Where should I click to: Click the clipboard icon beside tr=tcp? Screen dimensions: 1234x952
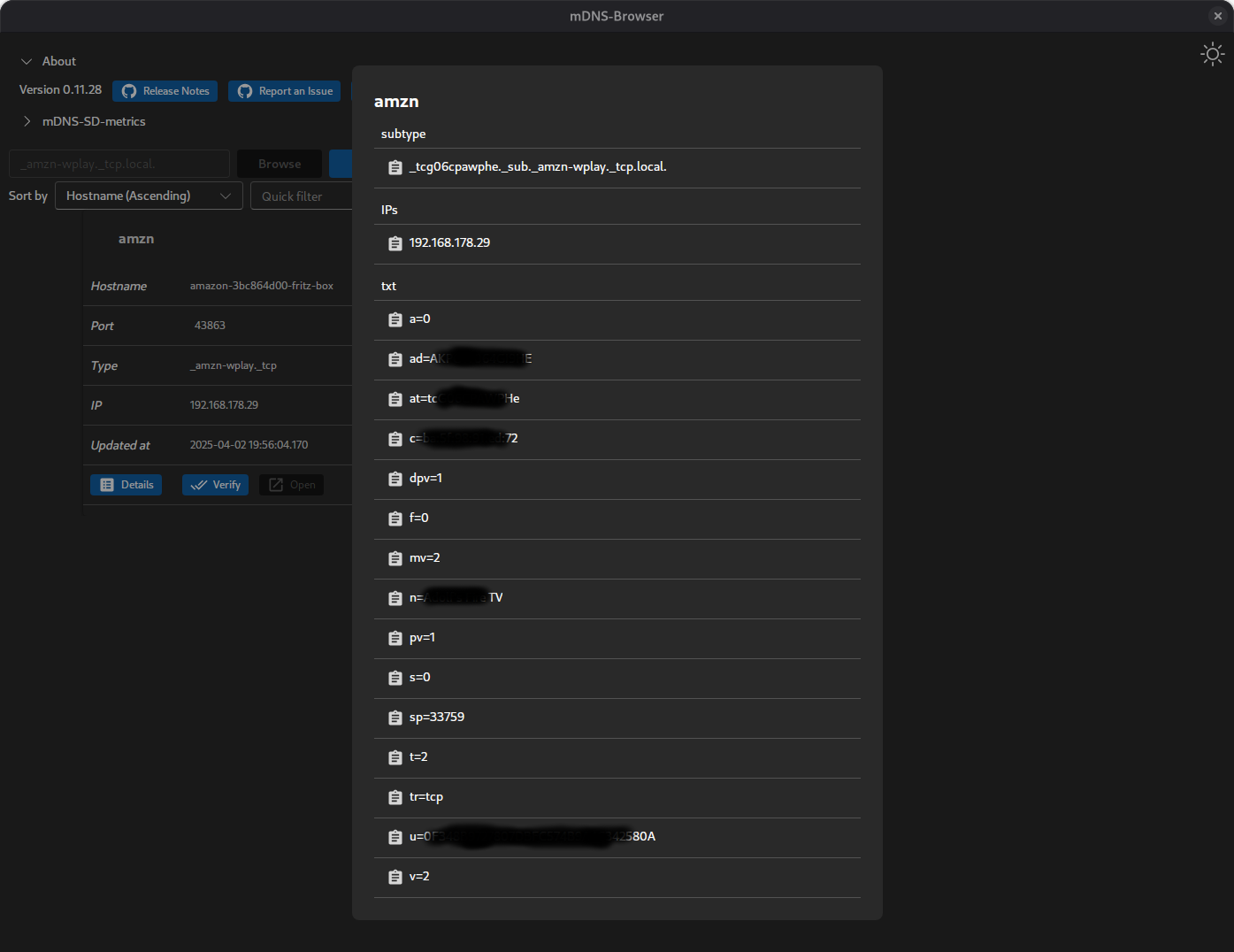coord(395,797)
